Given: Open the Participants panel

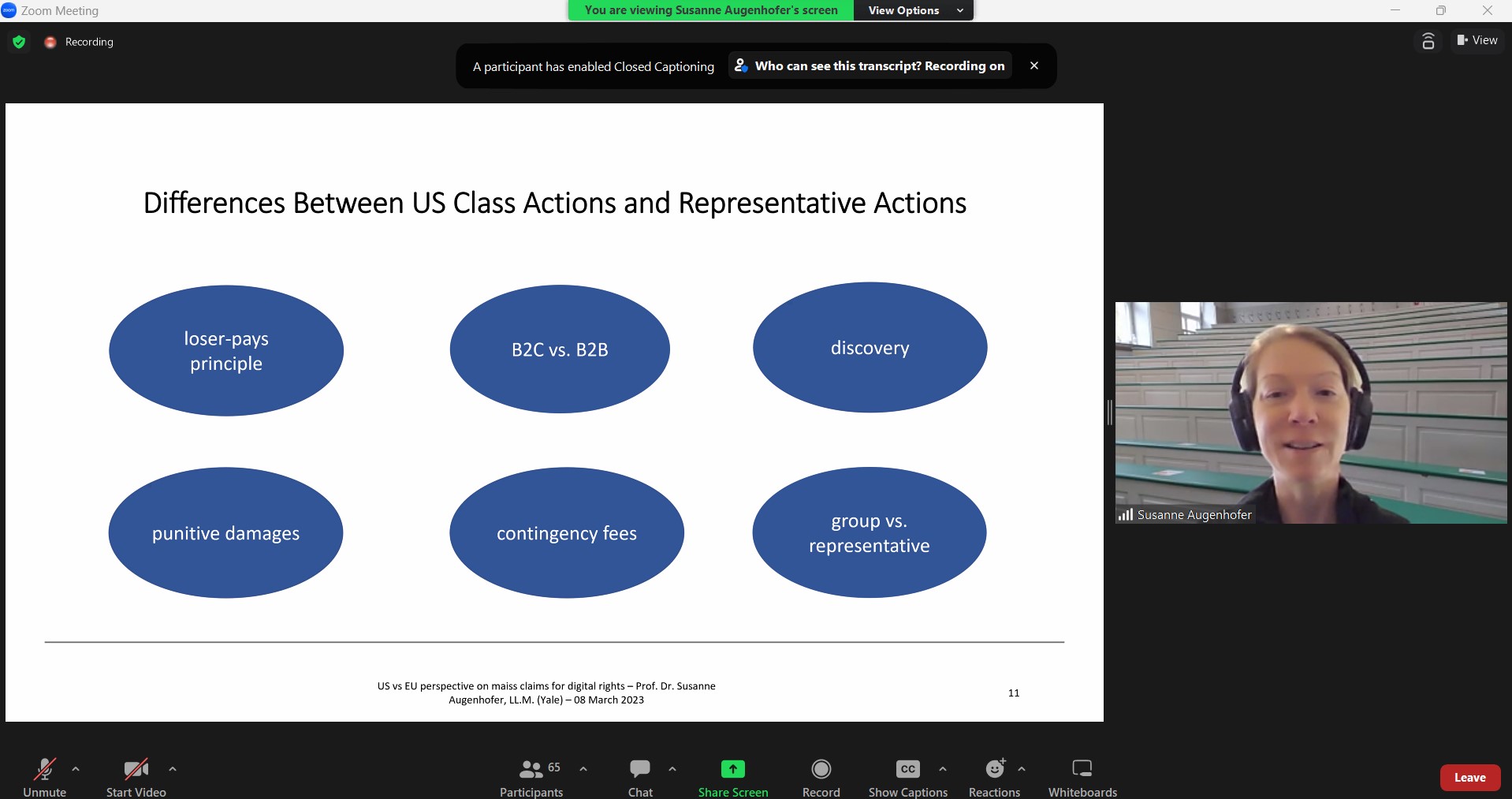Looking at the screenshot, I should point(531,777).
